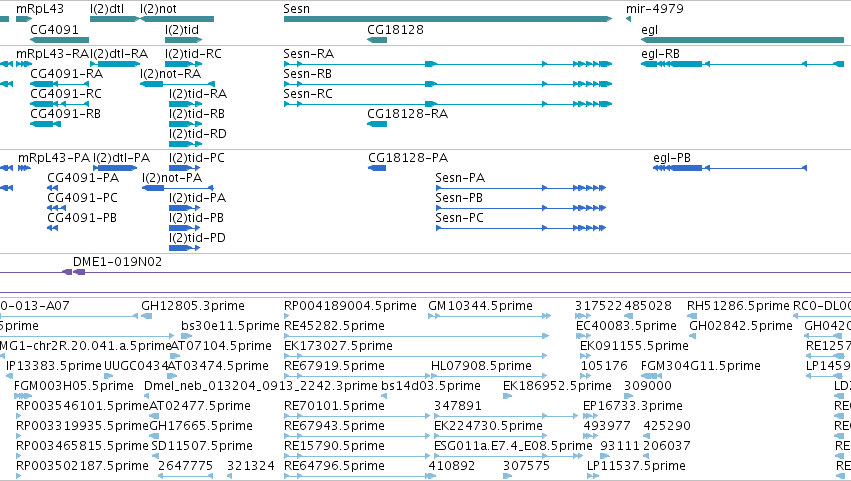Click the l(2)not gene label
This screenshot has height=481, width=851.
158,9
